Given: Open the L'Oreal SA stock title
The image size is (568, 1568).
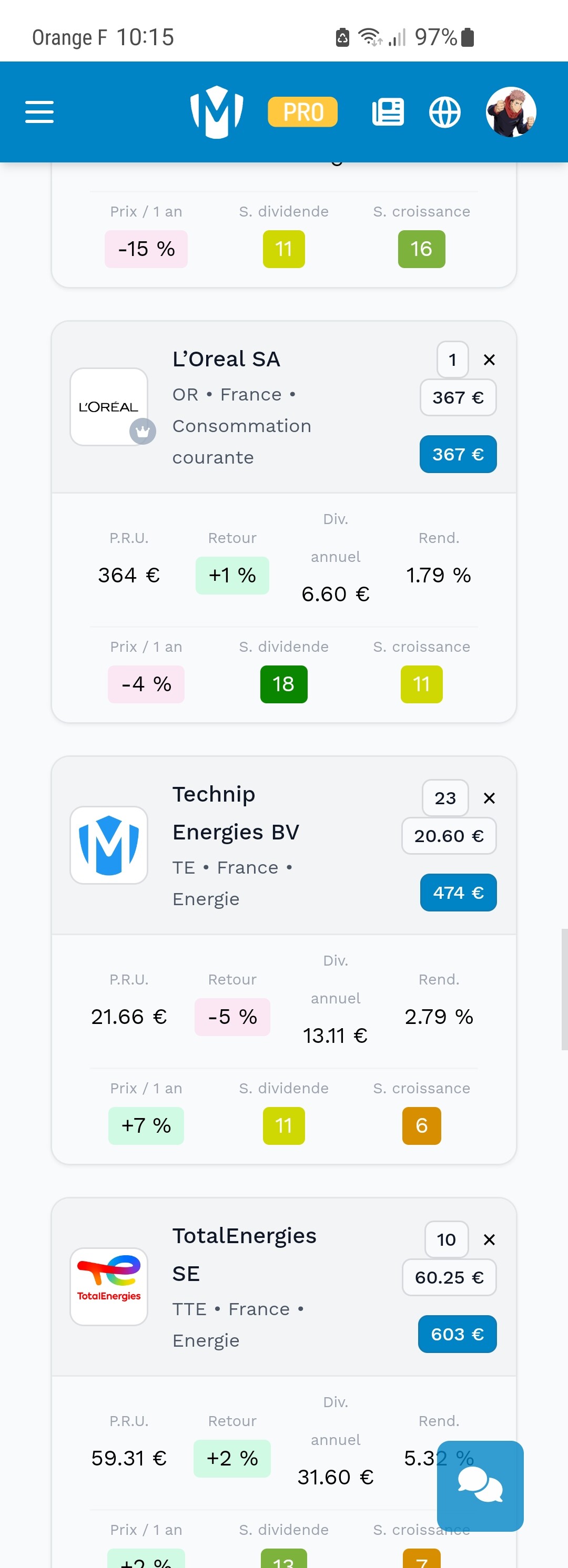Looking at the screenshot, I should pyautogui.click(x=226, y=359).
